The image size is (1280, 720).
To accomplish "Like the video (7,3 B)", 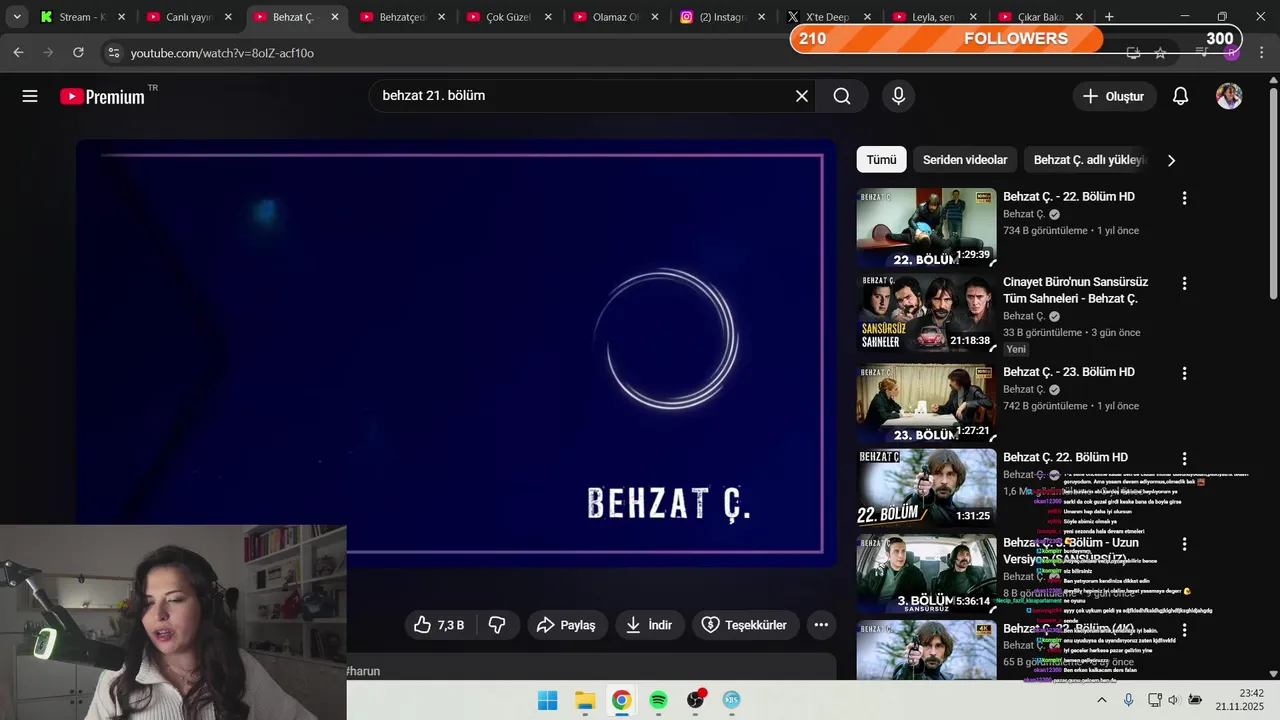I will point(439,625).
